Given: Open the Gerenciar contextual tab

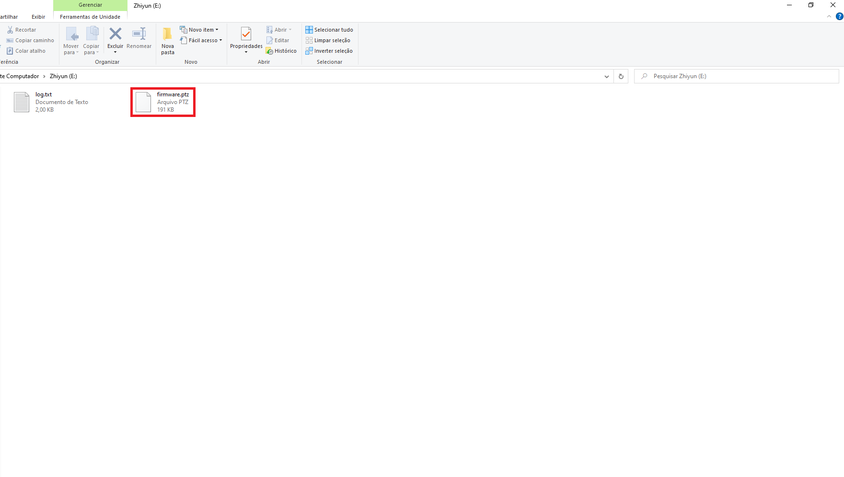Looking at the screenshot, I should tap(90, 5).
